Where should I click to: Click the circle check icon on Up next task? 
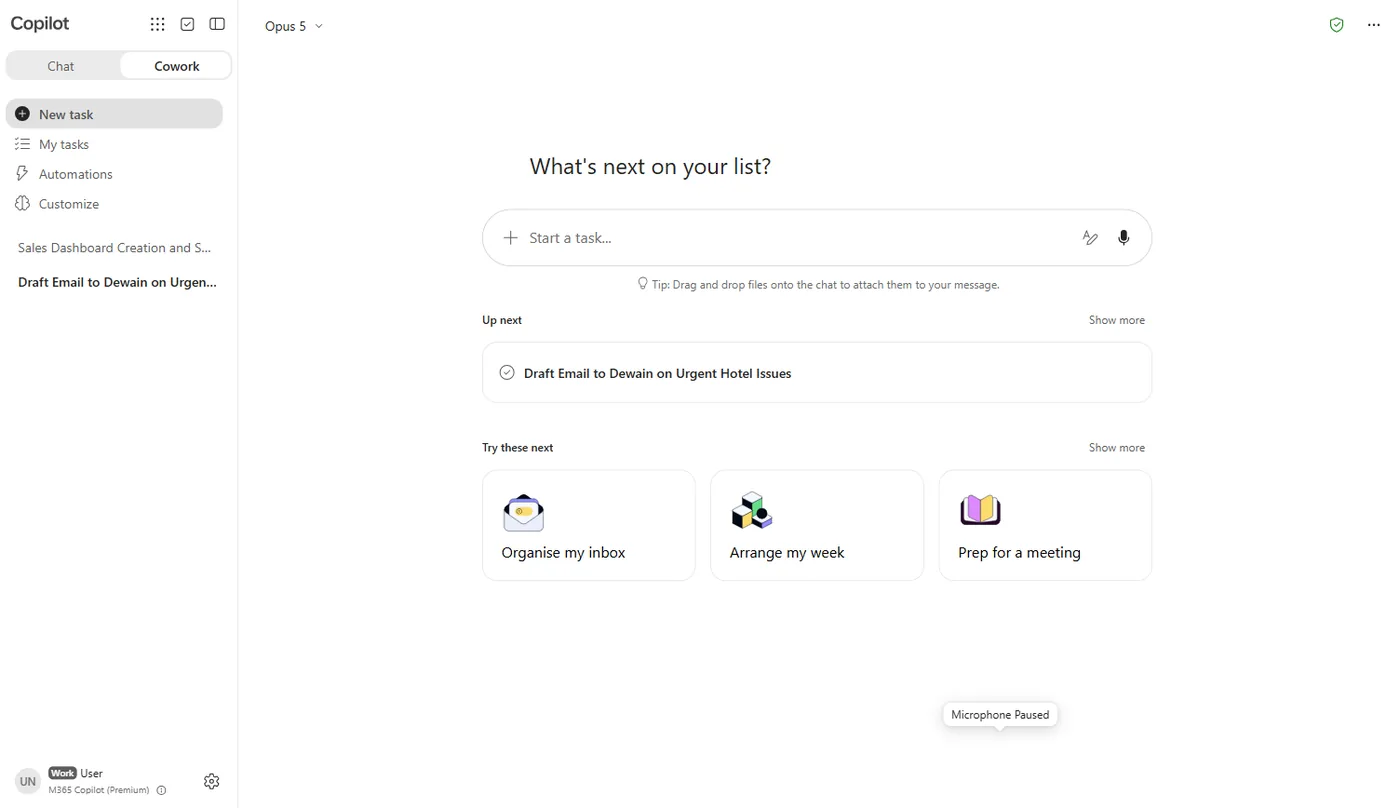pos(507,373)
